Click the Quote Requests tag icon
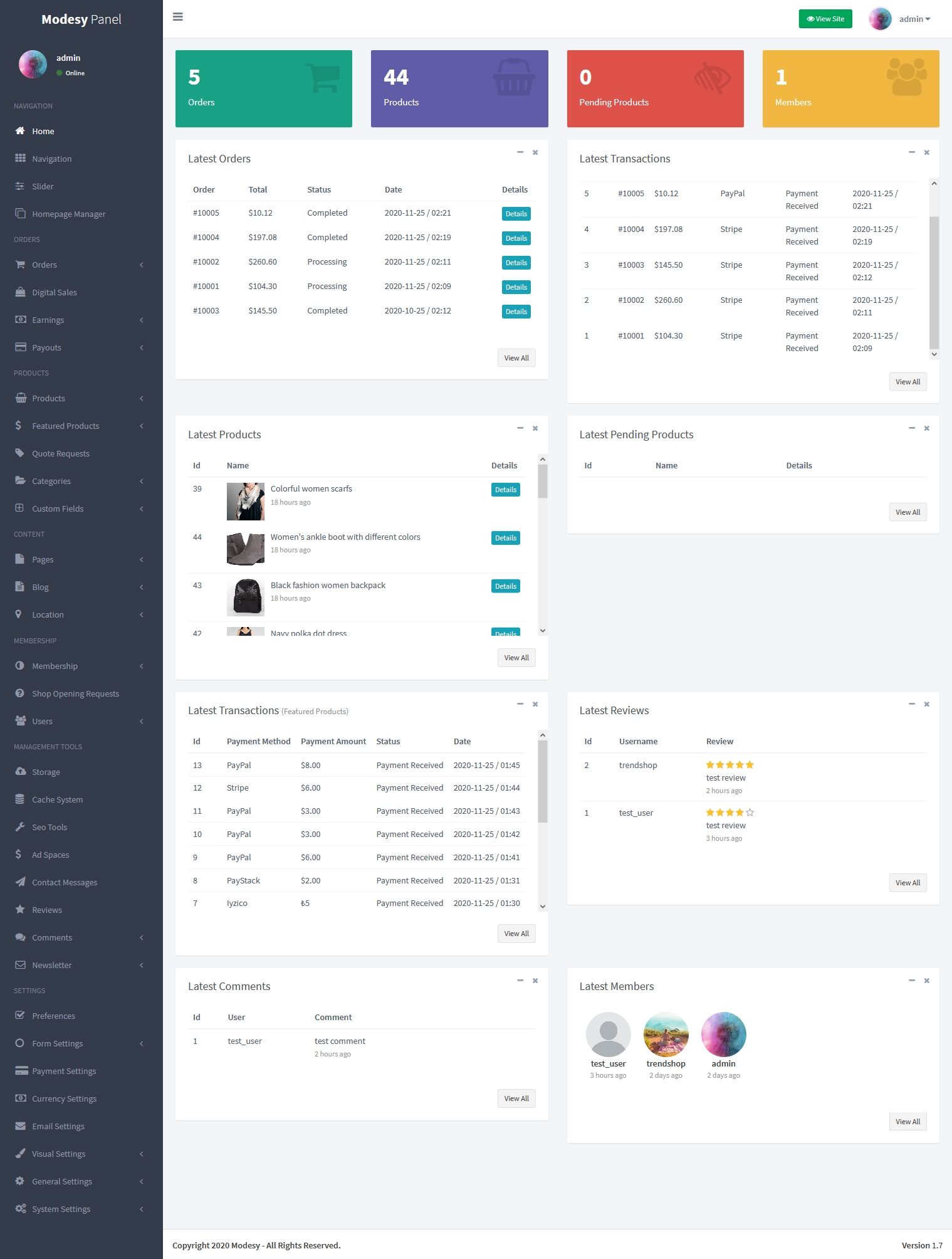Image resolution: width=952 pixels, height=1259 pixels. click(x=20, y=453)
